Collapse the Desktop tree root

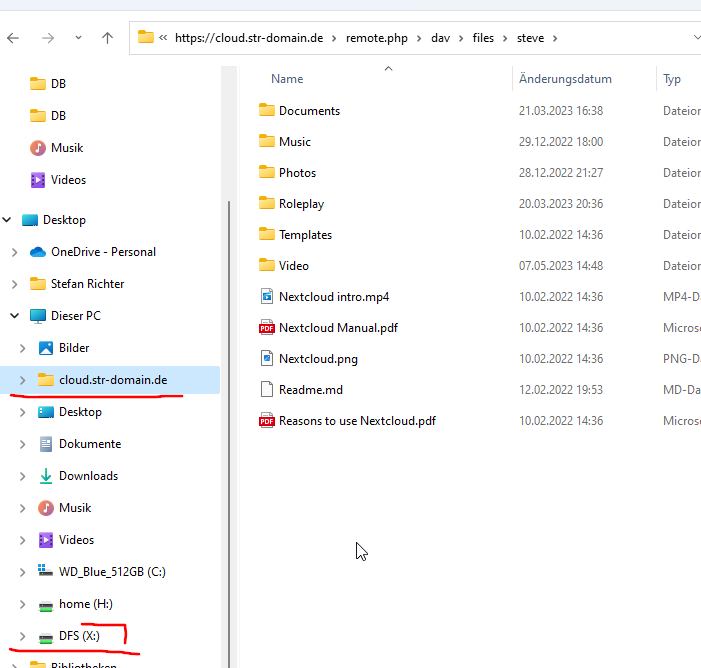7,220
